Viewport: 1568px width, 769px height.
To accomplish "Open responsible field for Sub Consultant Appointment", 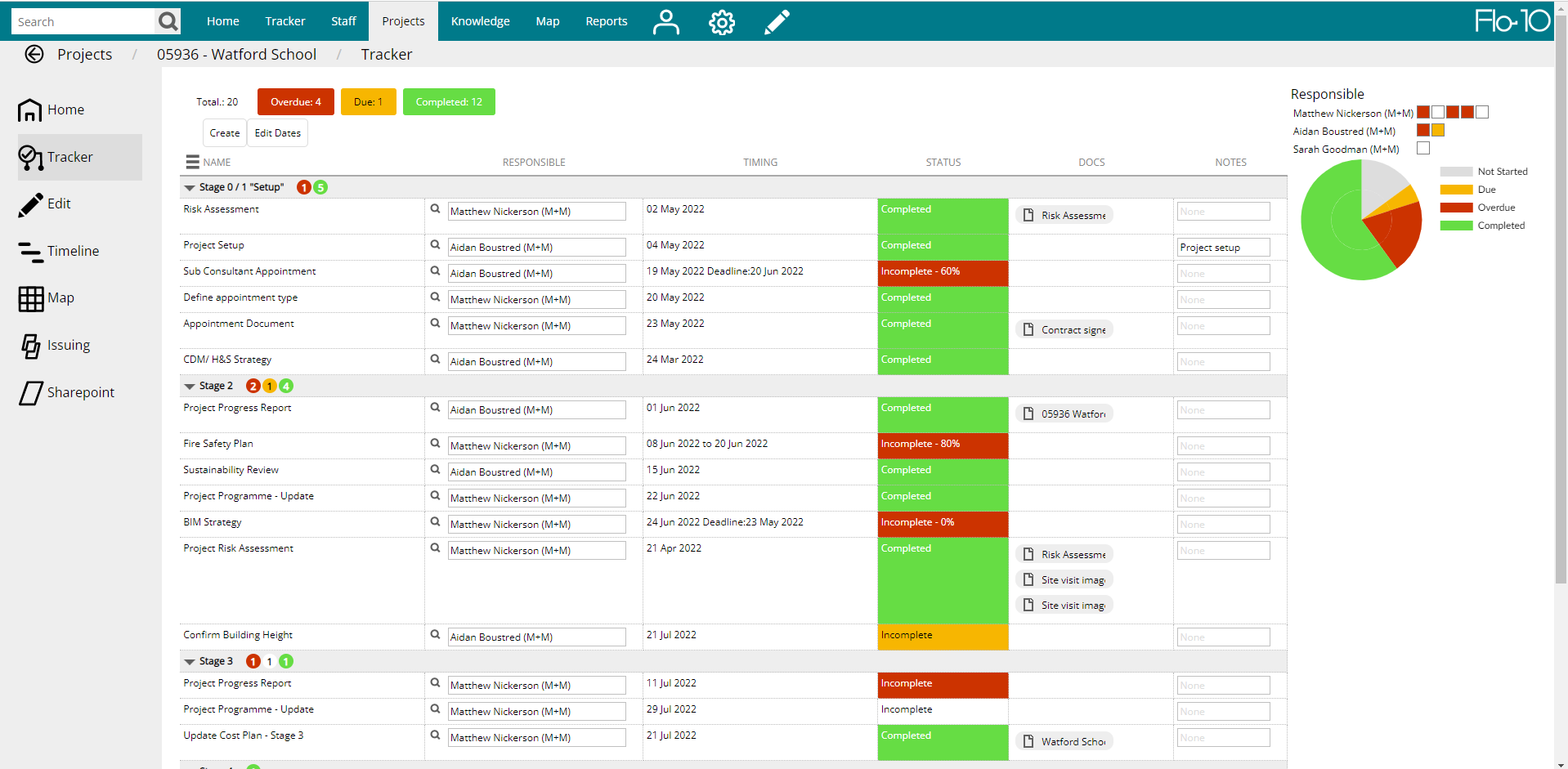I will [536, 273].
